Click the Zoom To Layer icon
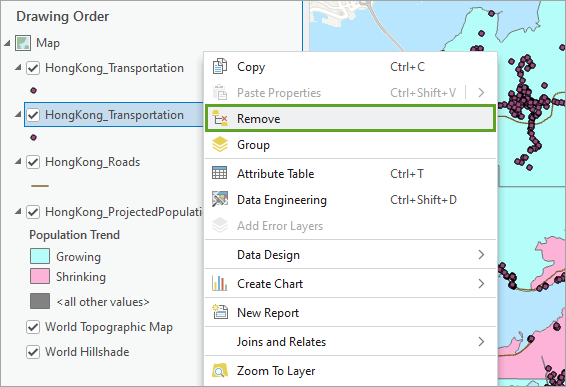This screenshot has width=566, height=387. [x=220, y=370]
